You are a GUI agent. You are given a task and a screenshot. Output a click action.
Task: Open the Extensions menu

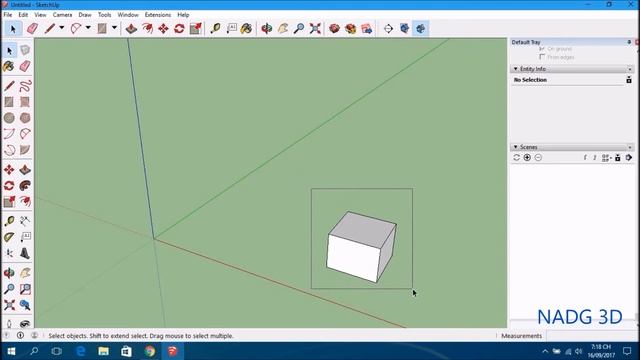point(158,15)
